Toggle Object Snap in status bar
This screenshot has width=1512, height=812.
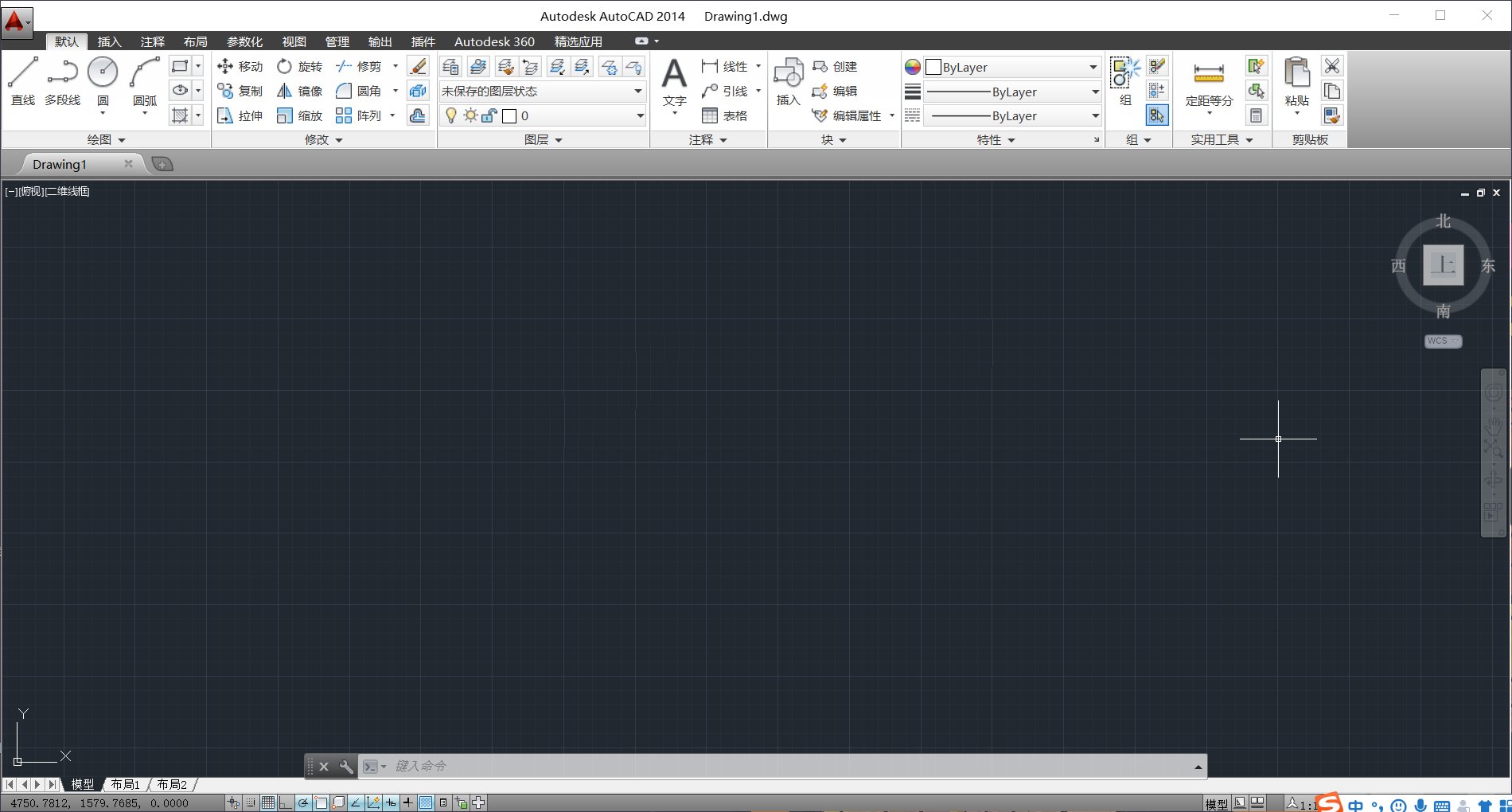(x=321, y=802)
